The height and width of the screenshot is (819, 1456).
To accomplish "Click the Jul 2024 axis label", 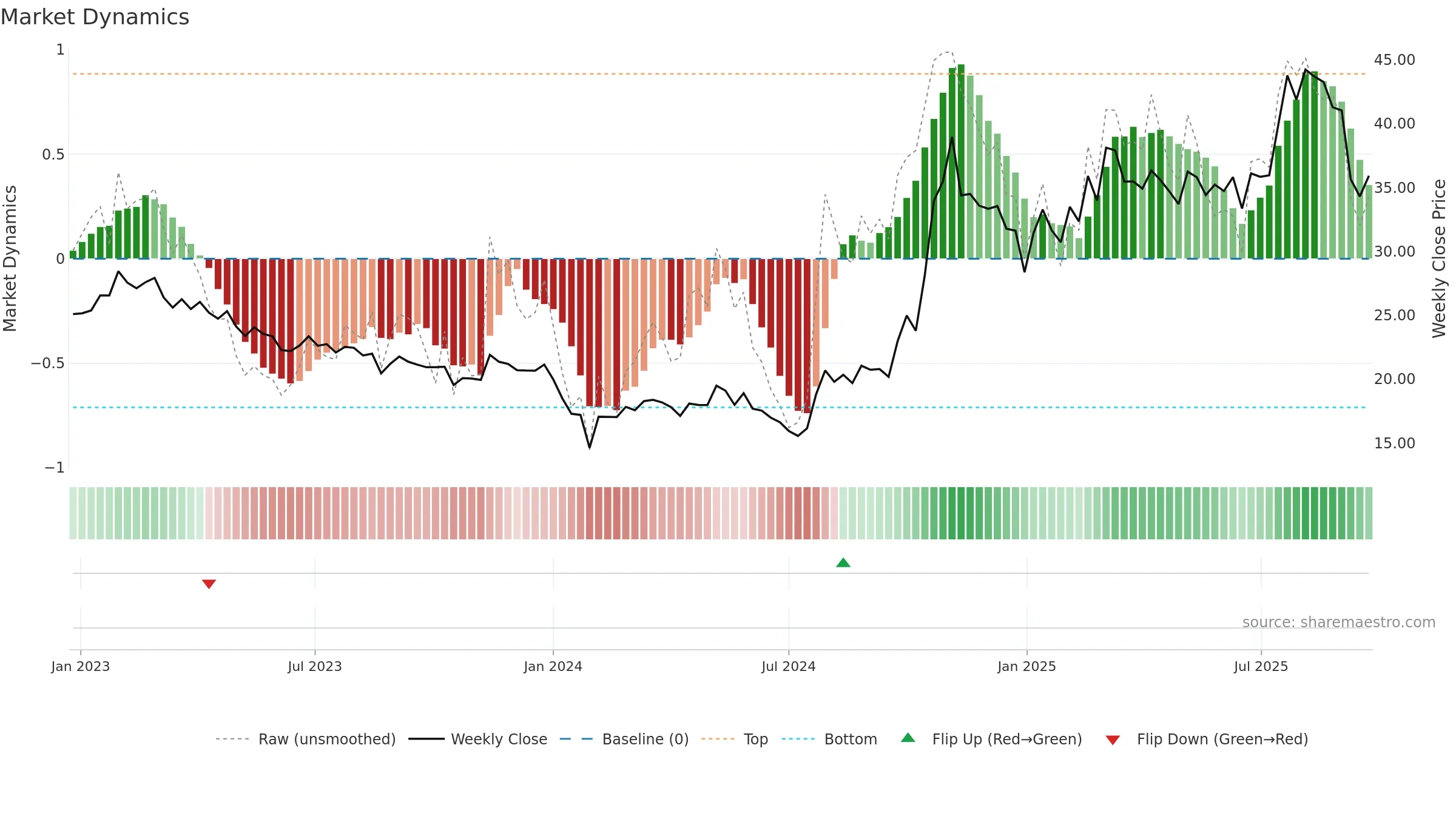I will 789,666.
